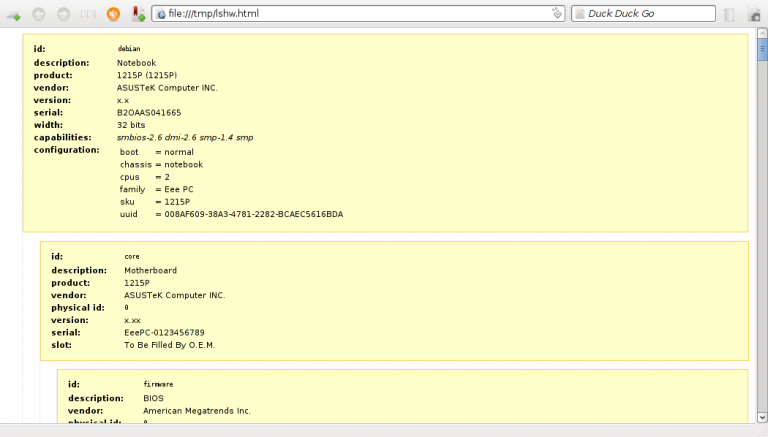The width and height of the screenshot is (768, 437).
Task: Select the Motherboard description text
Action: tap(150, 270)
